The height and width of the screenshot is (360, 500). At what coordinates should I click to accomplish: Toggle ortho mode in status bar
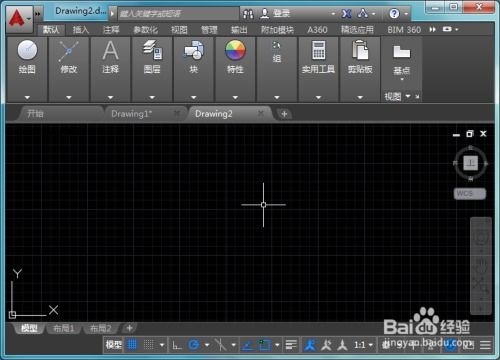pos(177,345)
